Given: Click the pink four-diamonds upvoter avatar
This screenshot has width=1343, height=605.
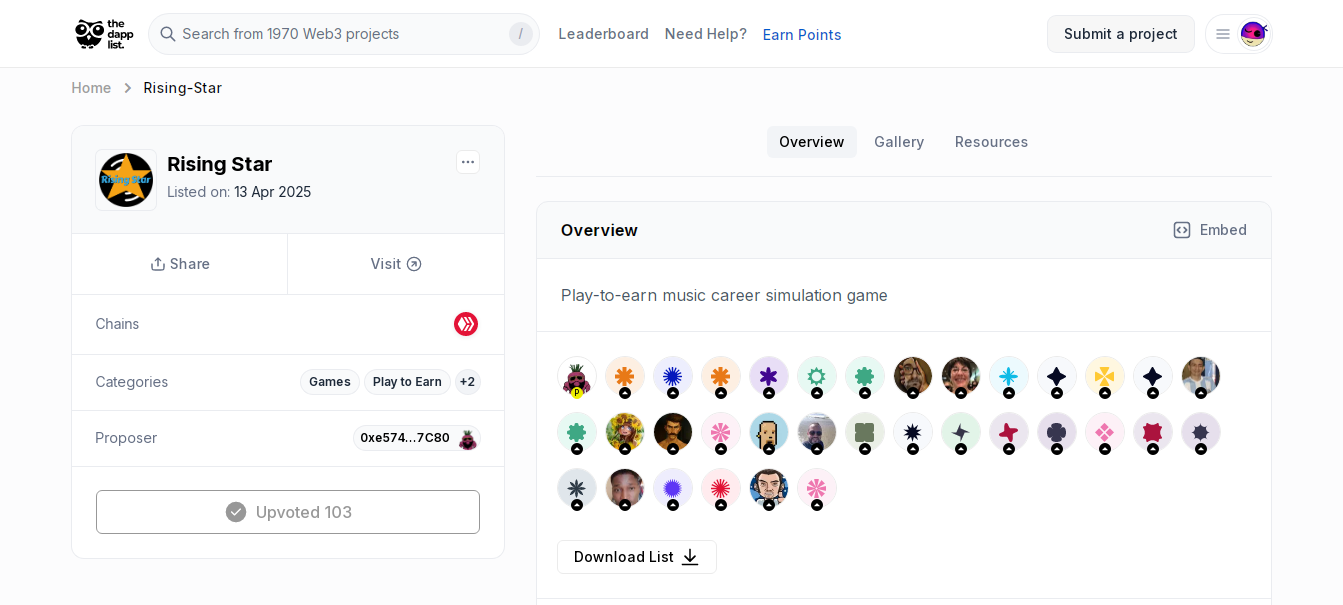Looking at the screenshot, I should (1105, 433).
